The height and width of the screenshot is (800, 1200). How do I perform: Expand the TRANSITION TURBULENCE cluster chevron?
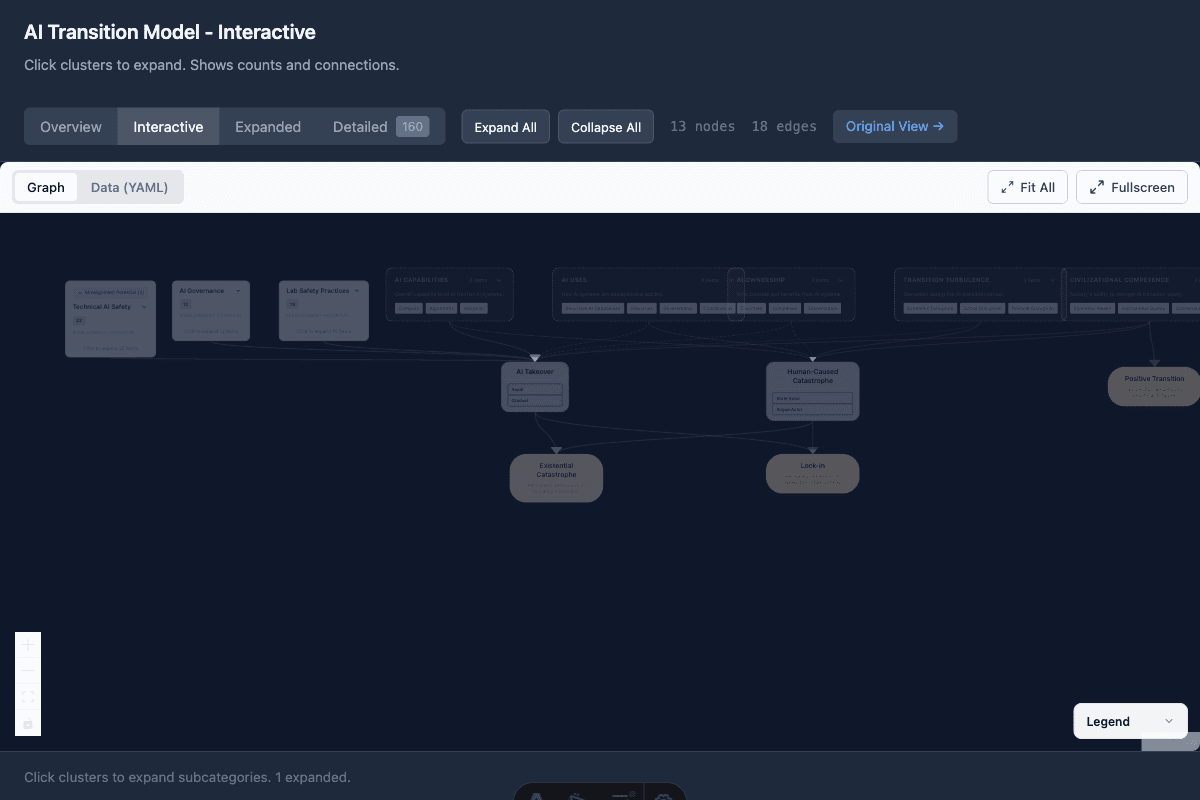1052,281
